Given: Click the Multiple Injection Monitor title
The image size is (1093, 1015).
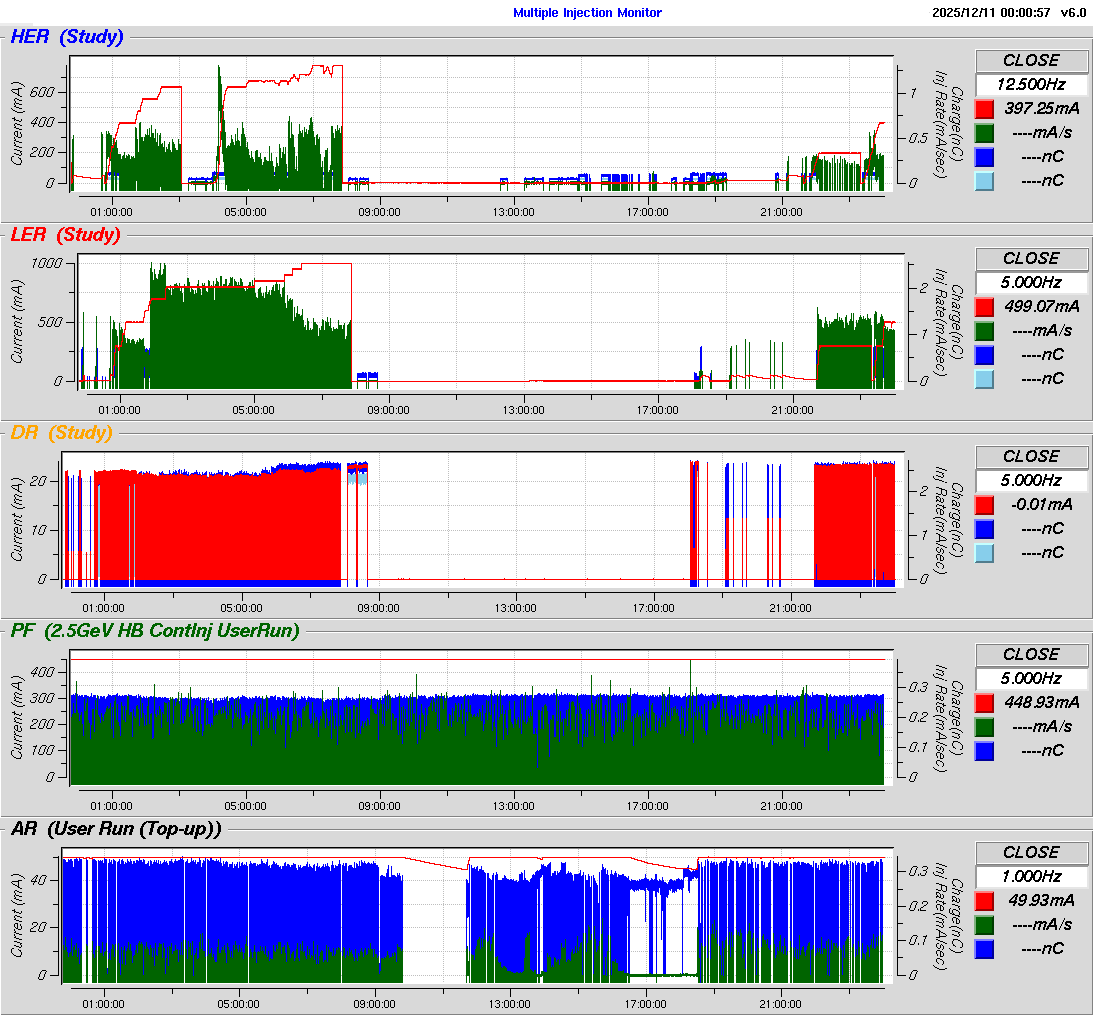Looking at the screenshot, I should [x=587, y=13].
